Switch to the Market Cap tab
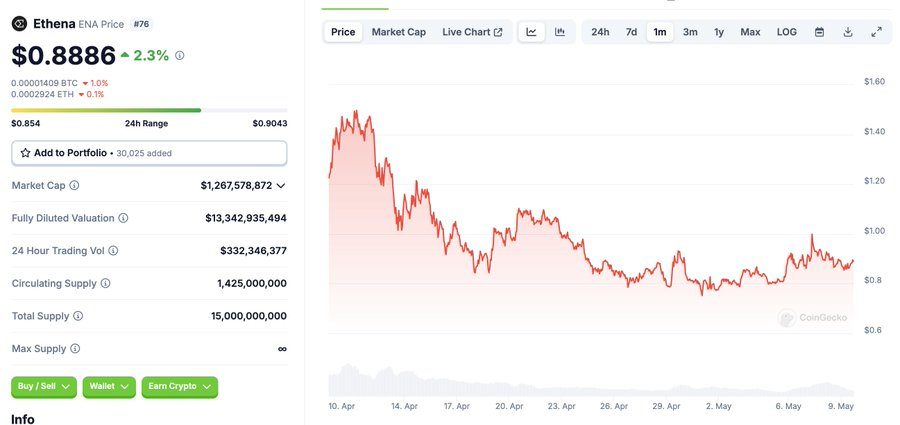Image resolution: width=900 pixels, height=425 pixels. (398, 32)
